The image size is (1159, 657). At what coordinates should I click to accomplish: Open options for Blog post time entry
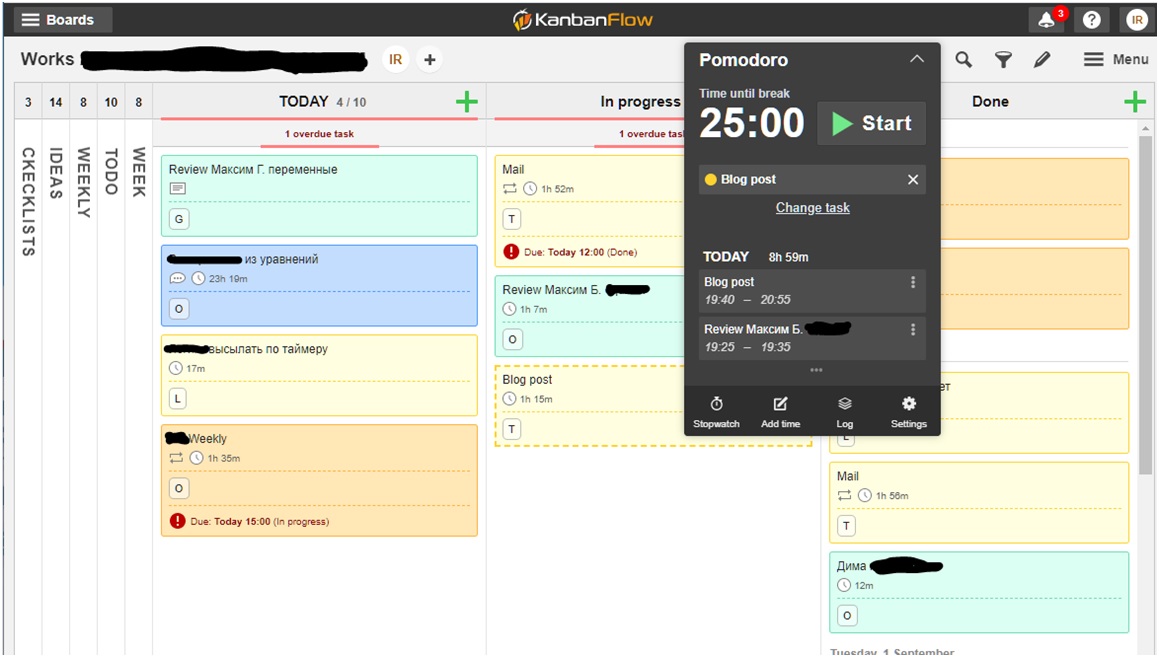(913, 282)
